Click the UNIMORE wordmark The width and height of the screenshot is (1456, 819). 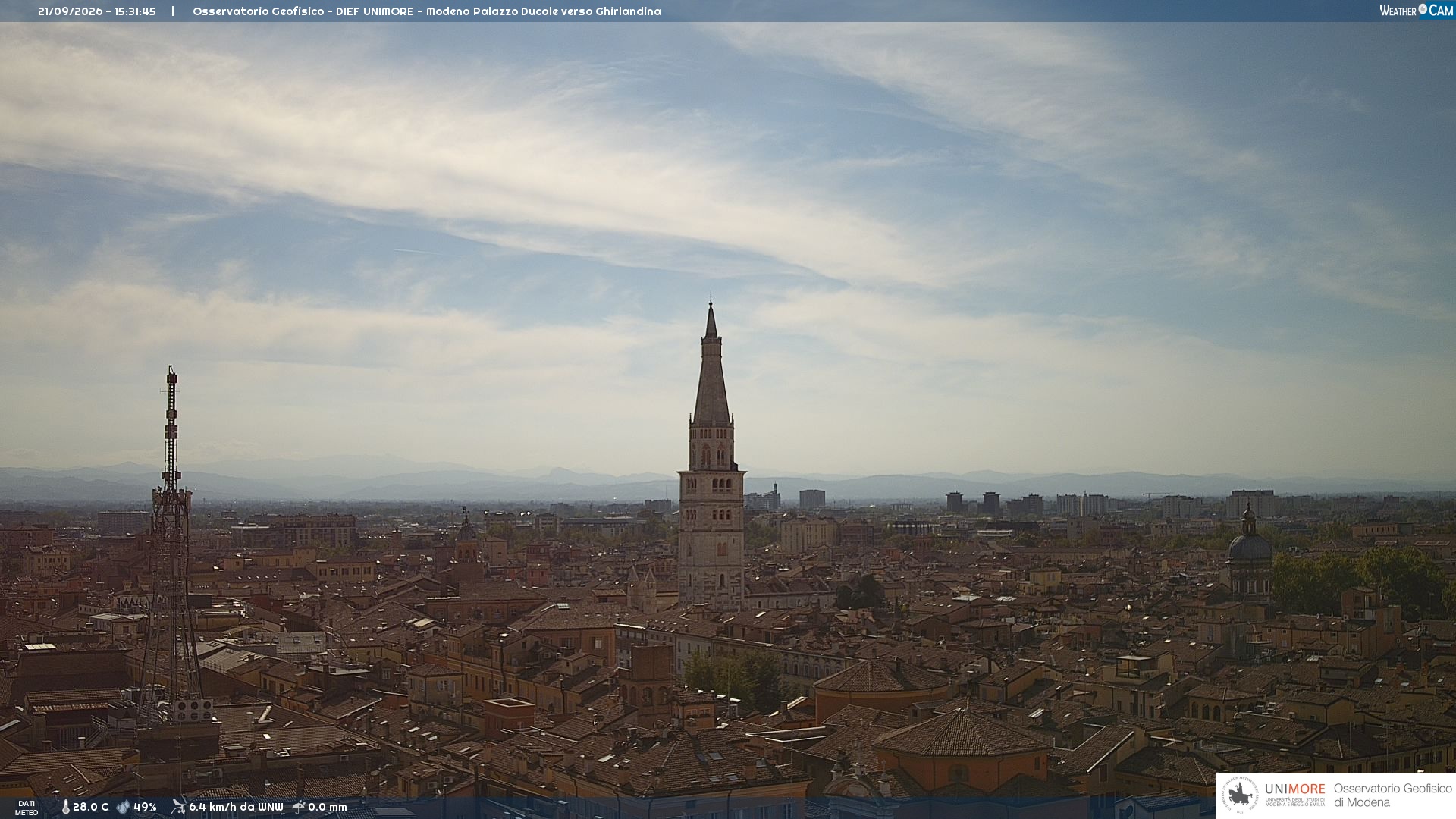coord(1294,789)
